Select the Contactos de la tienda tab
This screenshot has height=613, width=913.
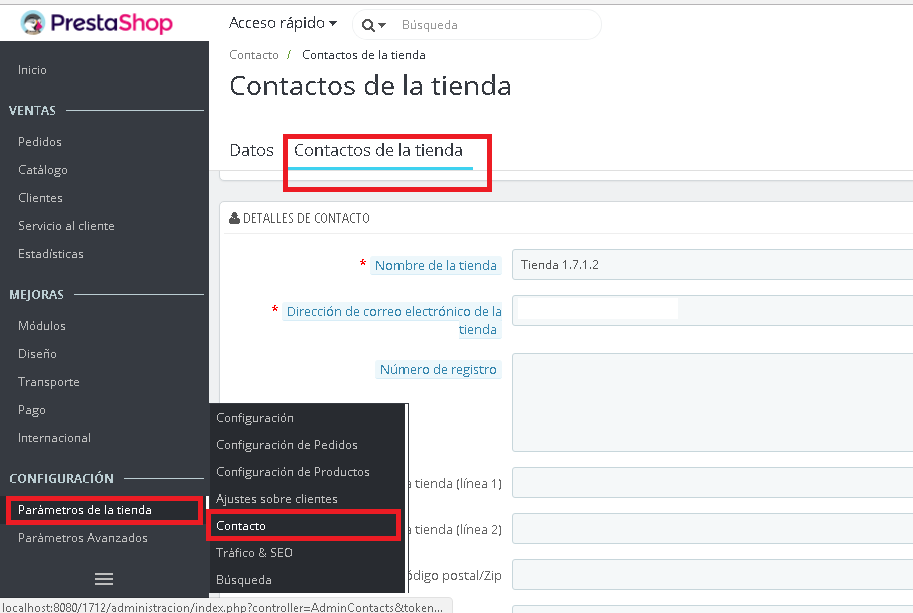pos(378,150)
